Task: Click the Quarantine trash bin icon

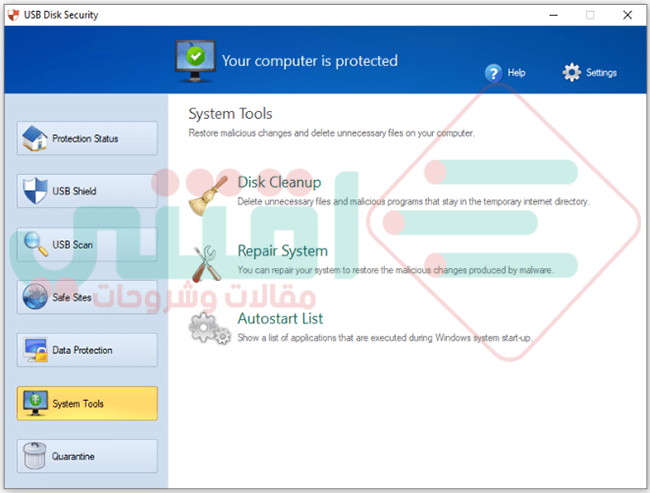Action: (35, 455)
